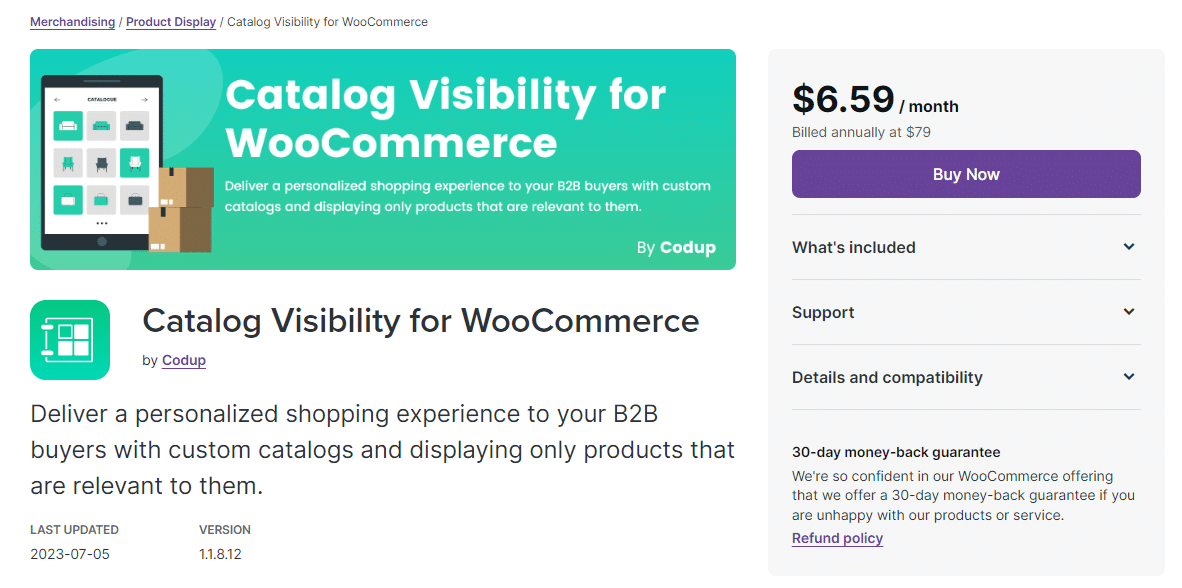Screen dimensions: 1182x588
Task: Open the Refund policy link
Action: point(837,538)
